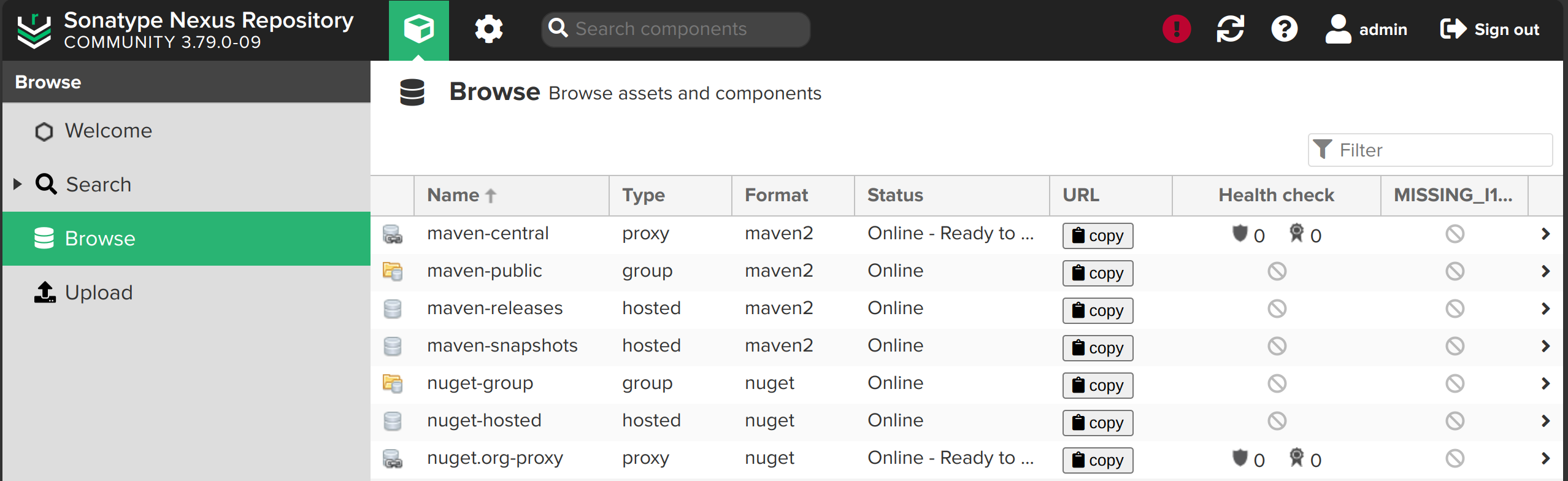
Task: Click the Sonatype Nexus logo
Action: (x=34, y=31)
